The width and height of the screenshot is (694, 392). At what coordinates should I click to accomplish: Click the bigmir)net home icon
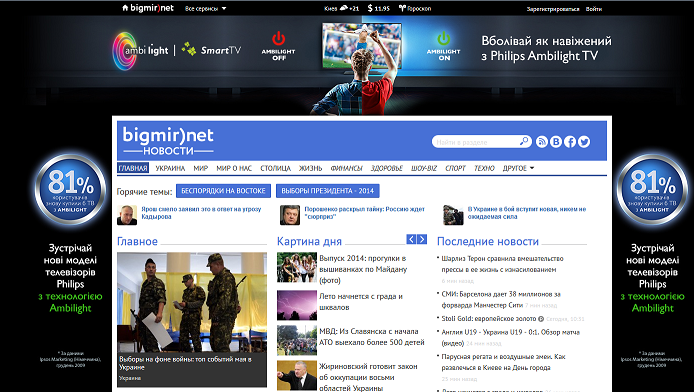click(x=125, y=8)
